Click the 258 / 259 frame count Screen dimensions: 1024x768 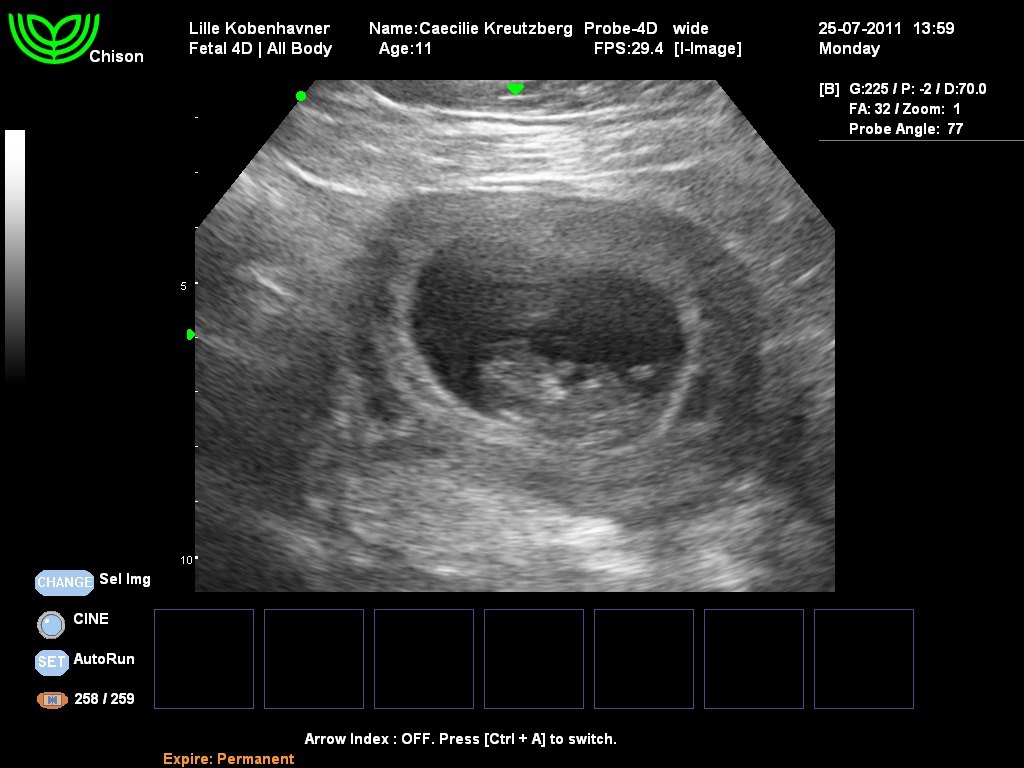point(104,699)
